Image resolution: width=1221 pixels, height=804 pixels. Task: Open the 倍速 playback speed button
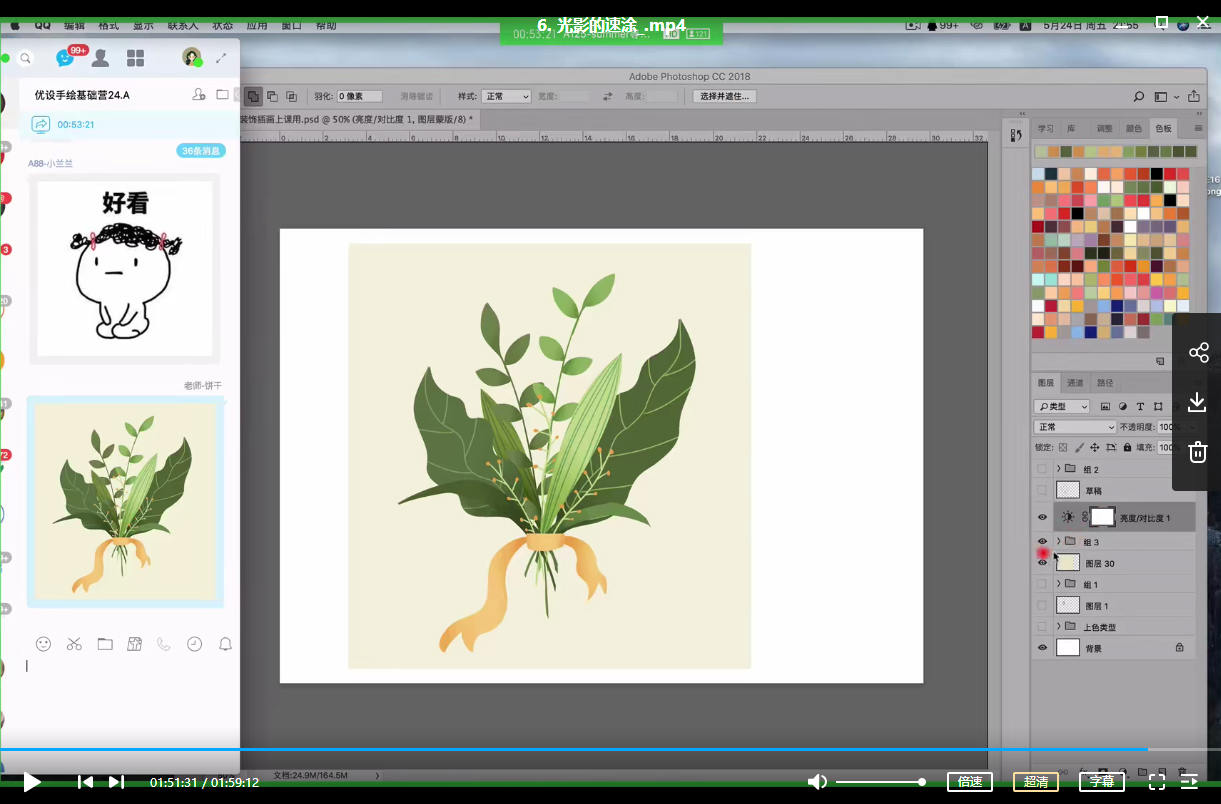coord(969,782)
